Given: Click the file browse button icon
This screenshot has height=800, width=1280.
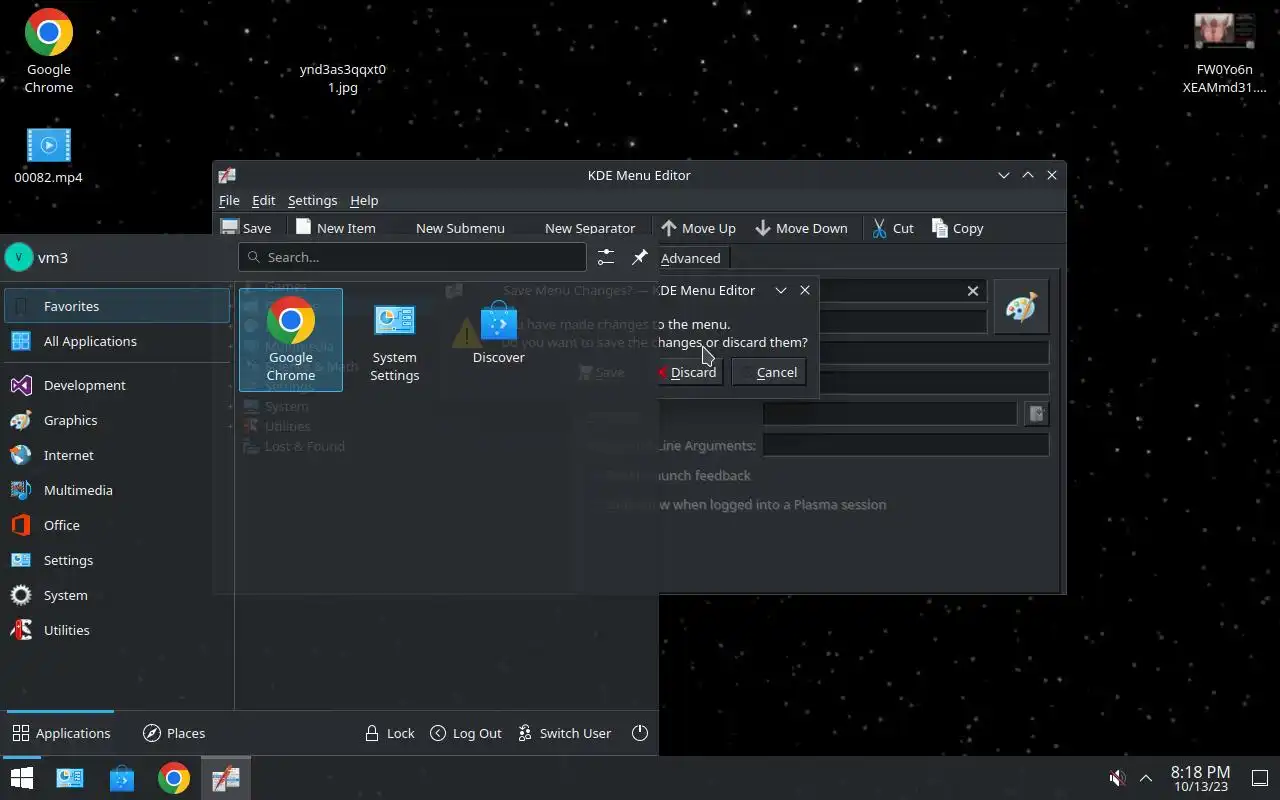Looking at the screenshot, I should point(1036,413).
